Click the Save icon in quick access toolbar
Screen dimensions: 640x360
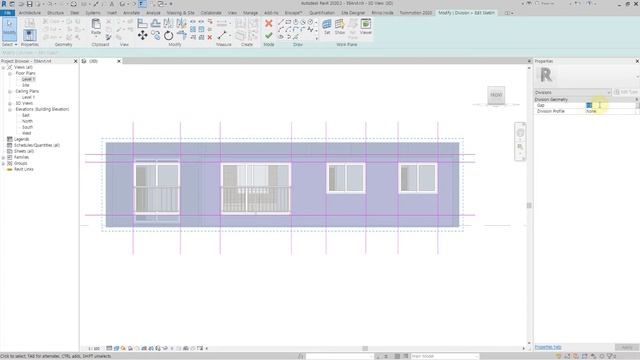[29, 4]
